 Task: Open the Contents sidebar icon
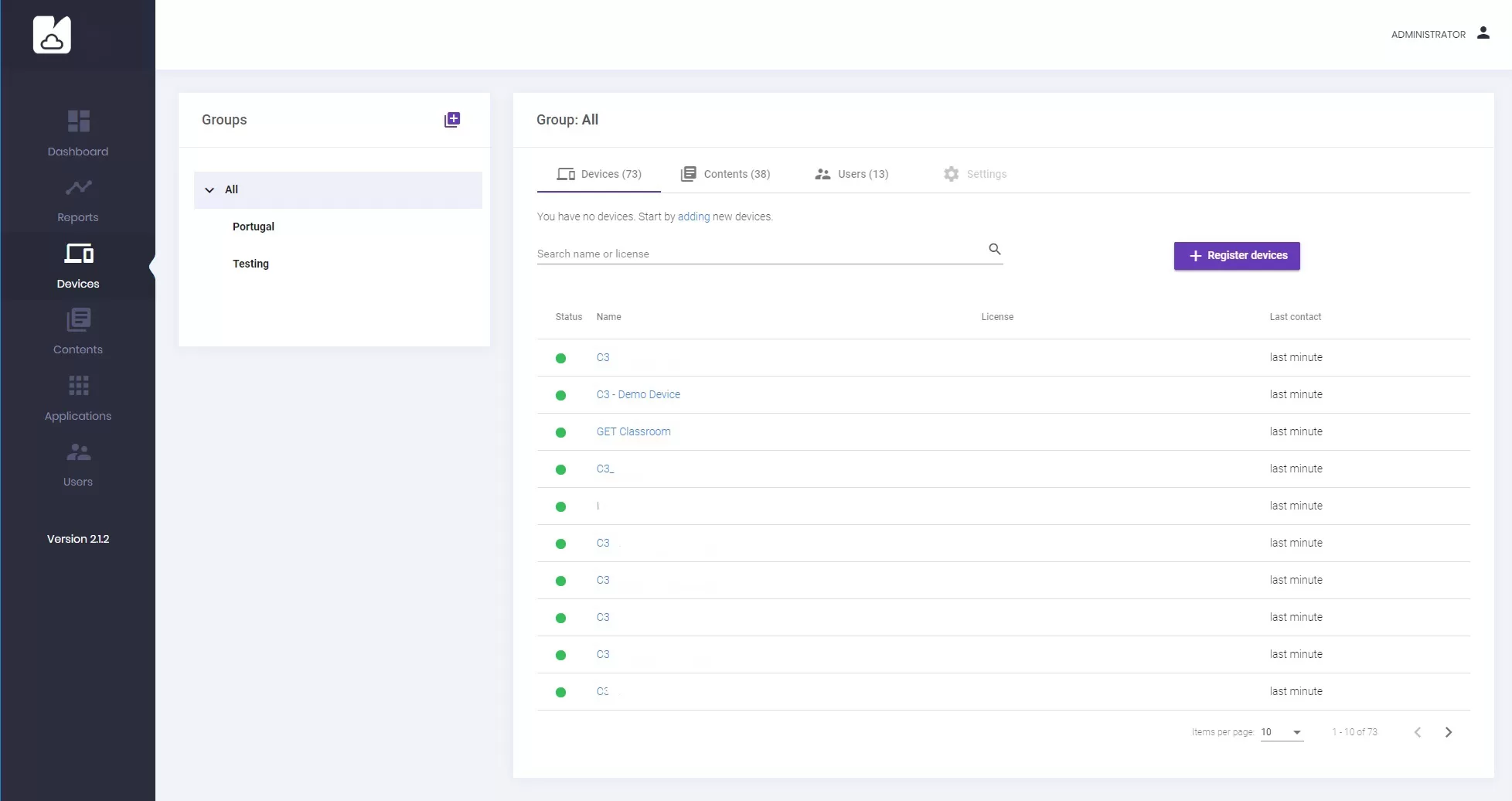[78, 319]
